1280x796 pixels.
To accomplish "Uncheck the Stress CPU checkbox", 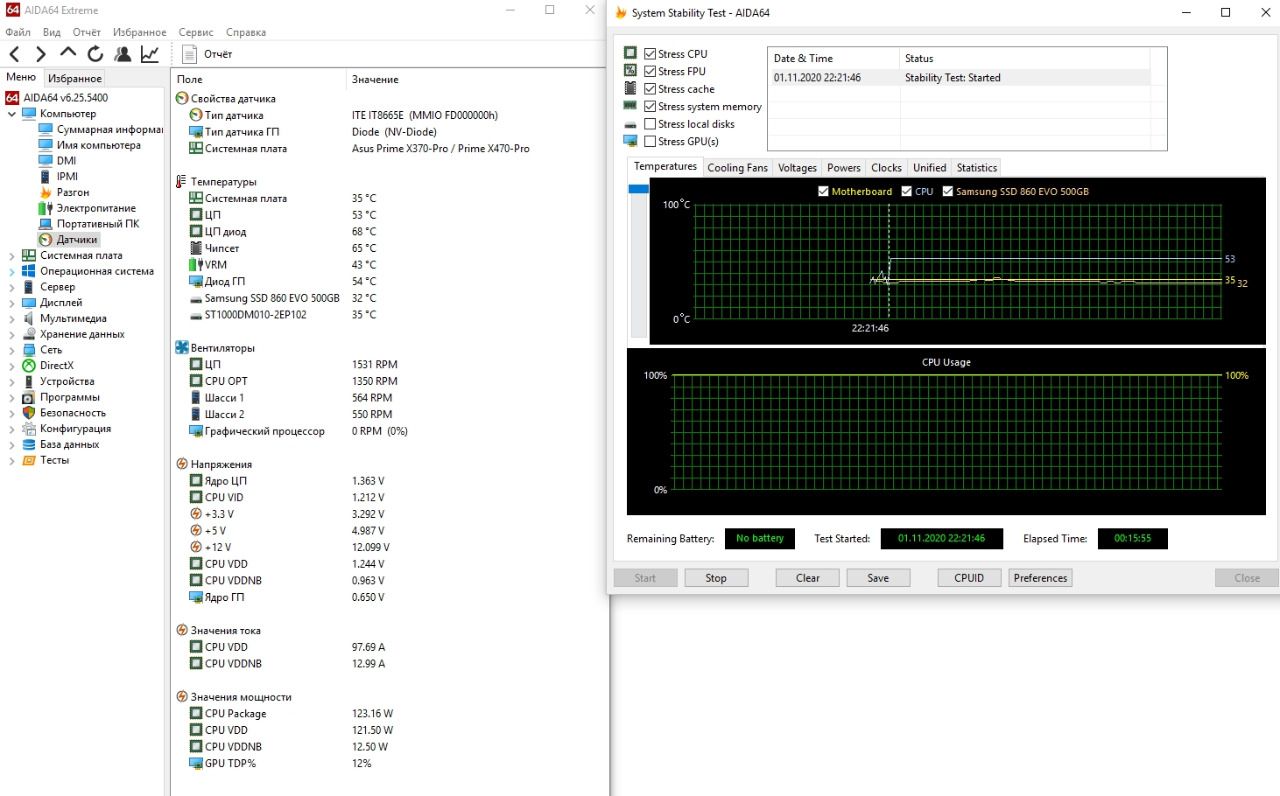I will [x=650, y=54].
